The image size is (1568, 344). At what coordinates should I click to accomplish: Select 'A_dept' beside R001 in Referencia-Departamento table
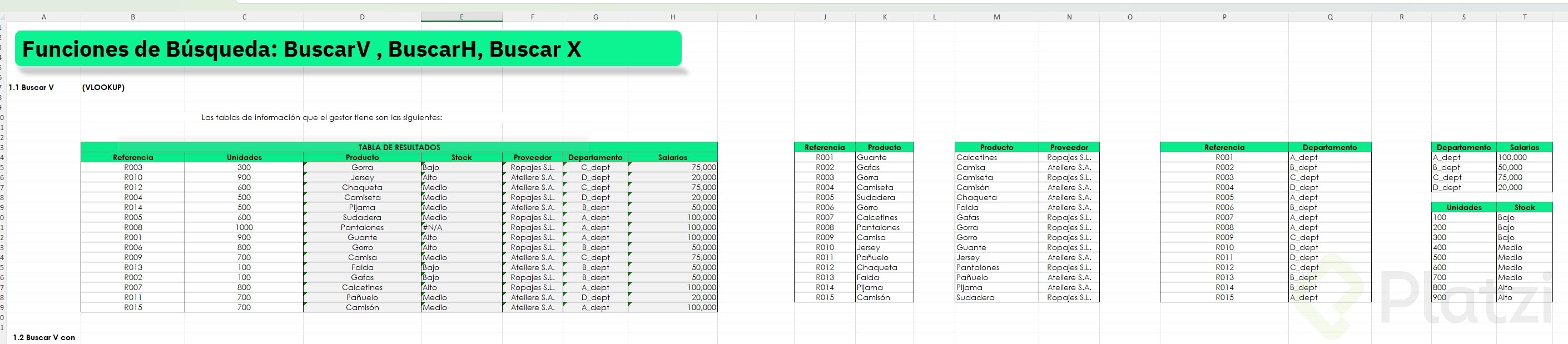[1330, 157]
